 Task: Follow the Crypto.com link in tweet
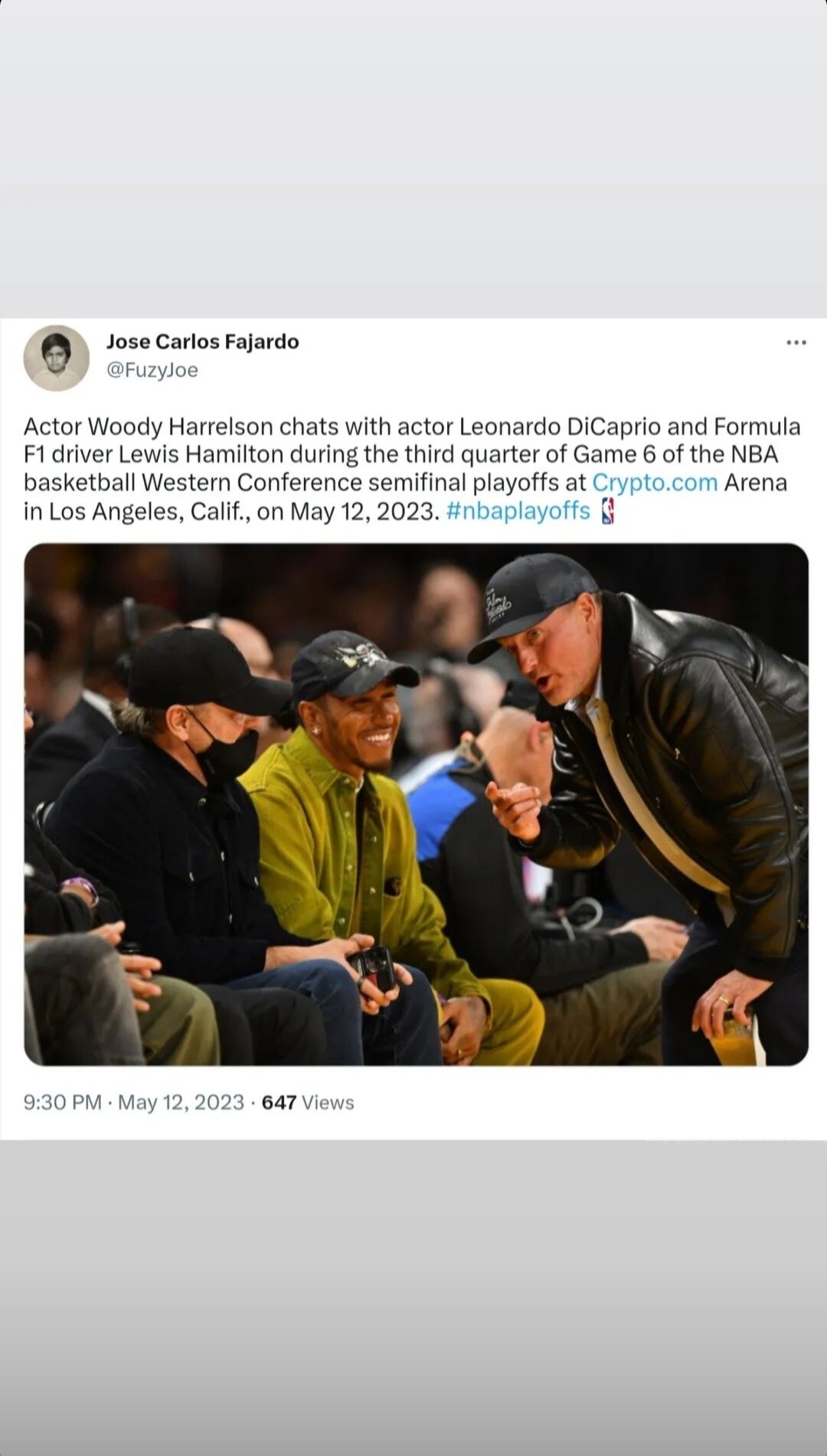[x=655, y=483]
